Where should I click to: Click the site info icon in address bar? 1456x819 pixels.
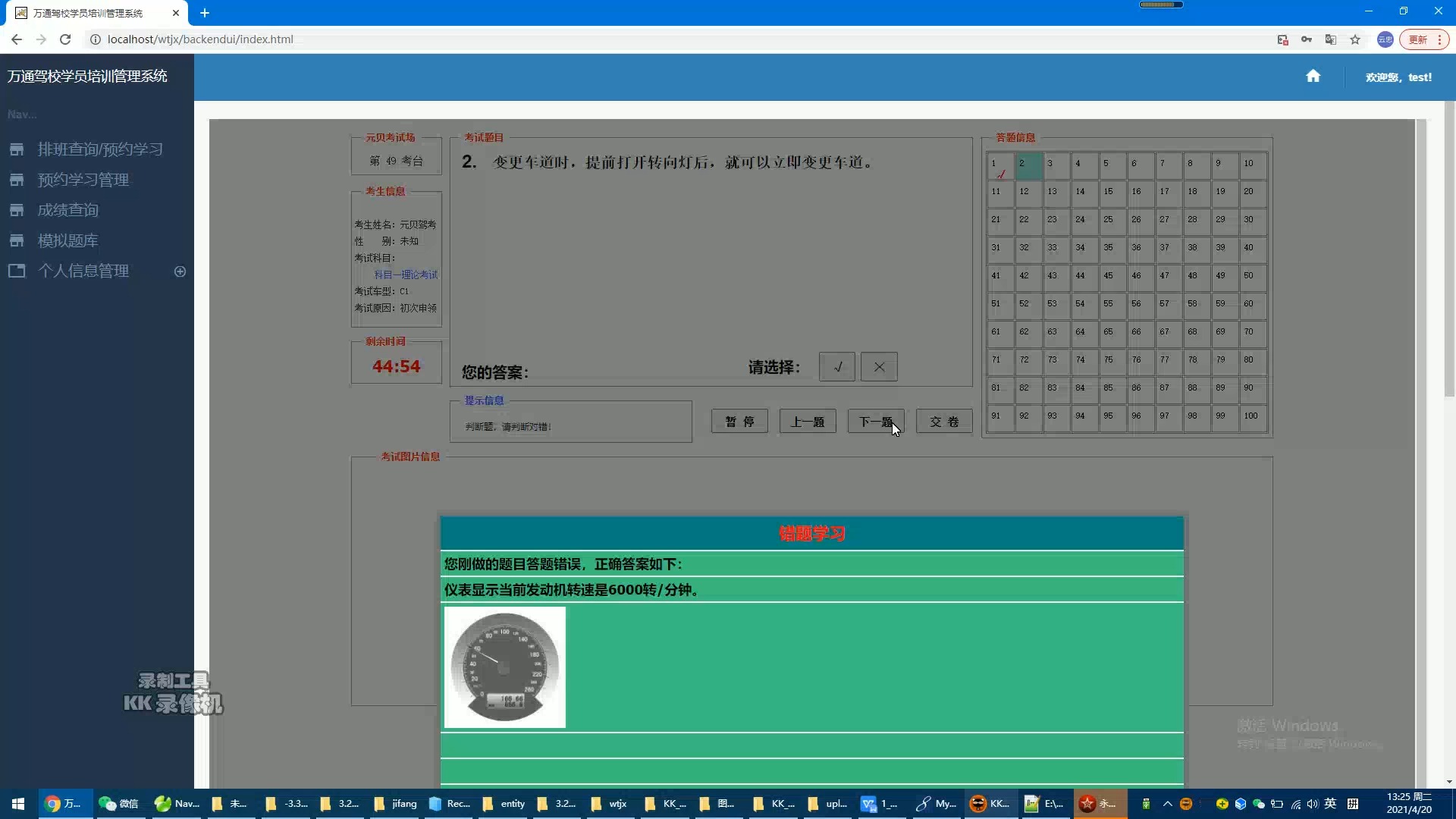point(96,39)
